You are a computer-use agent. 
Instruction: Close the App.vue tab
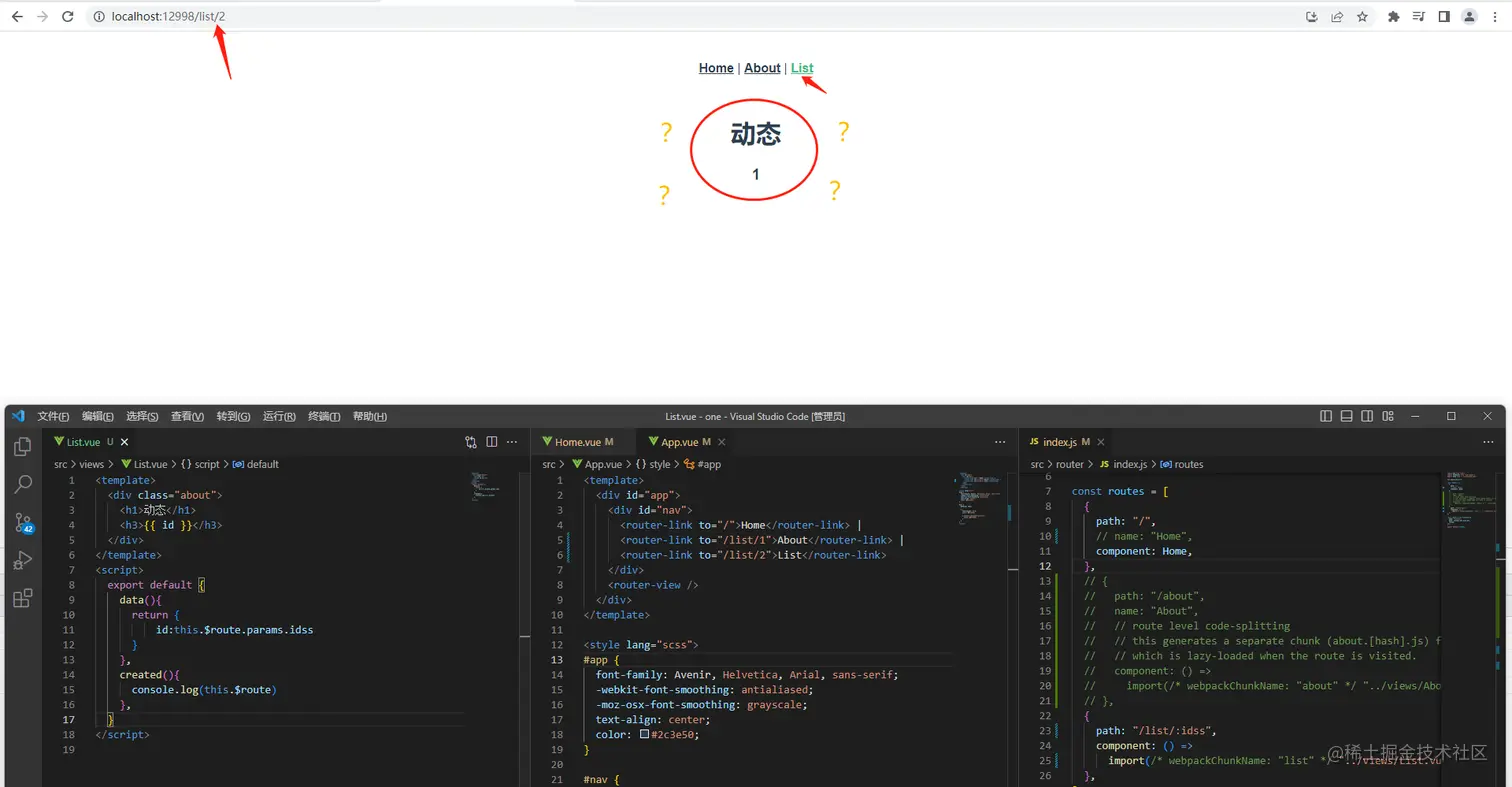tap(722, 442)
